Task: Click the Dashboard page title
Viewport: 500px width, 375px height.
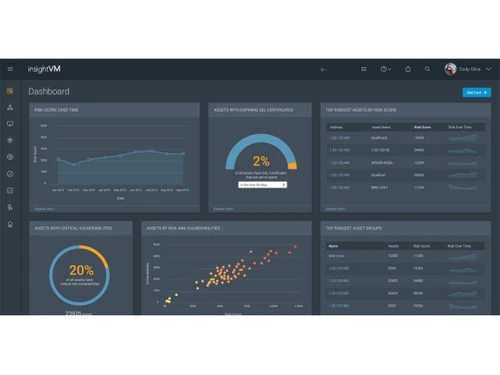Action: (x=49, y=91)
